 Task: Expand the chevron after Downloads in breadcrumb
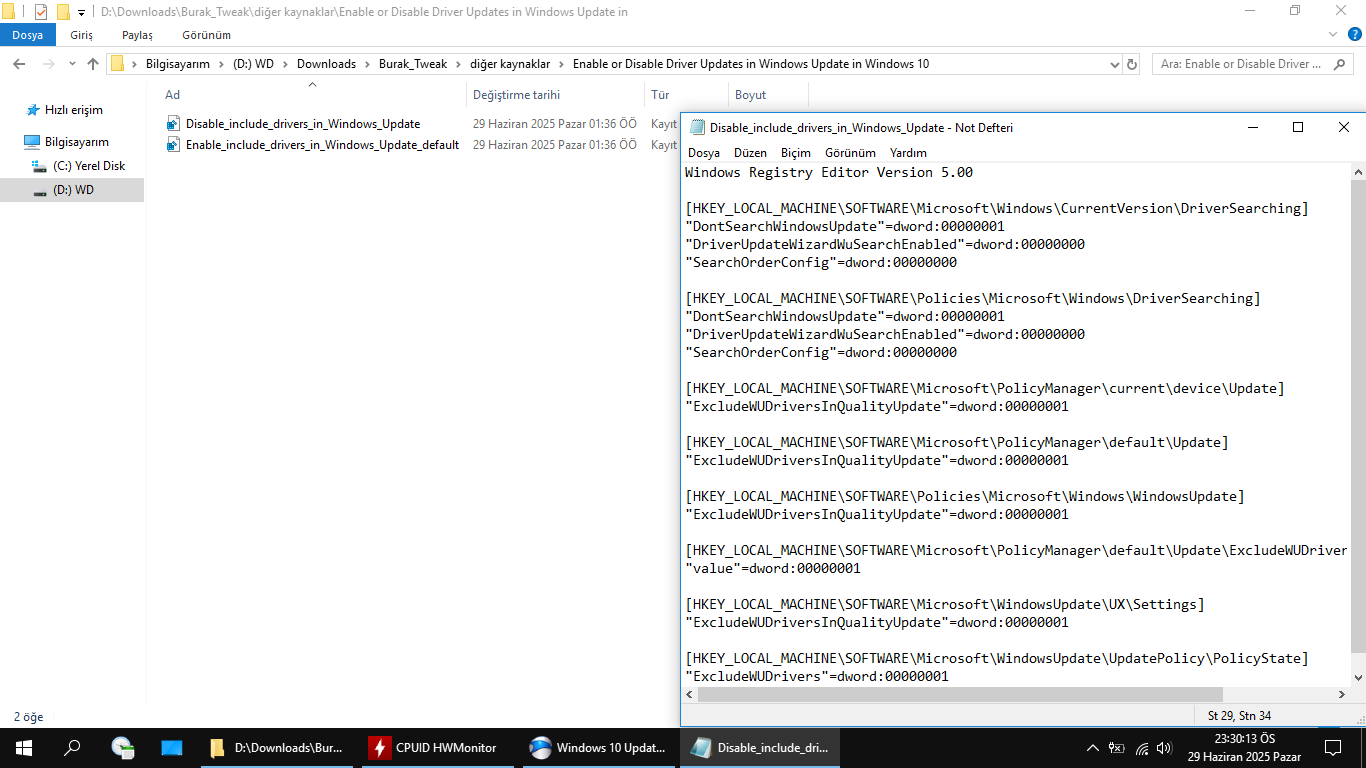click(x=367, y=64)
